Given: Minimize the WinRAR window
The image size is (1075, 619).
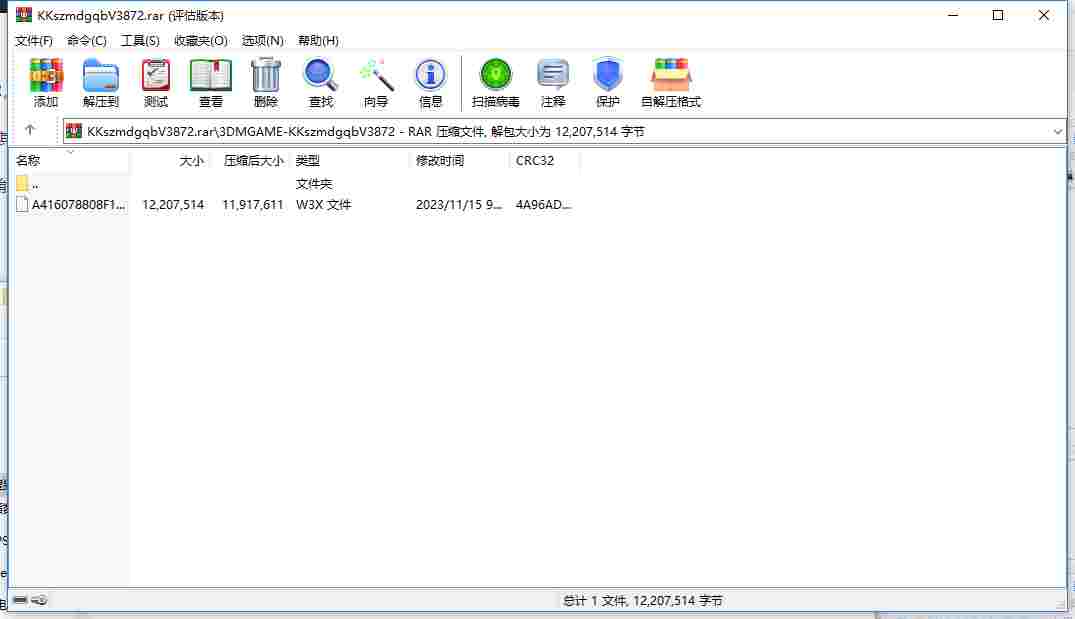Looking at the screenshot, I should (952, 14).
